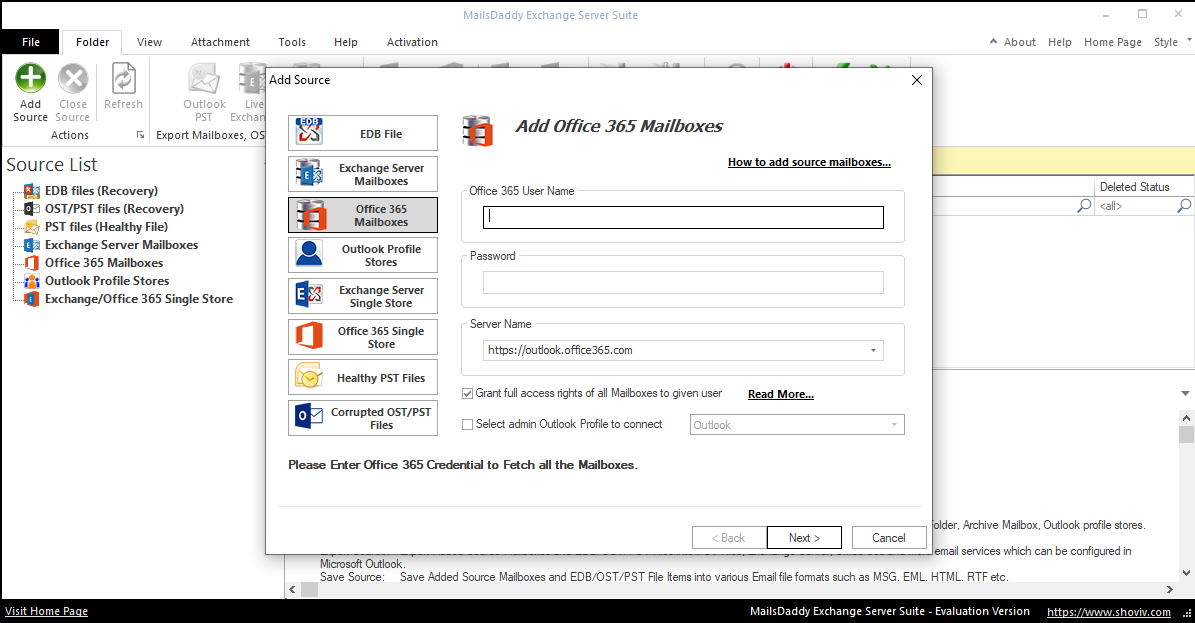The height and width of the screenshot is (623, 1195).
Task: Close the Add Source dialog
Action: (917, 80)
